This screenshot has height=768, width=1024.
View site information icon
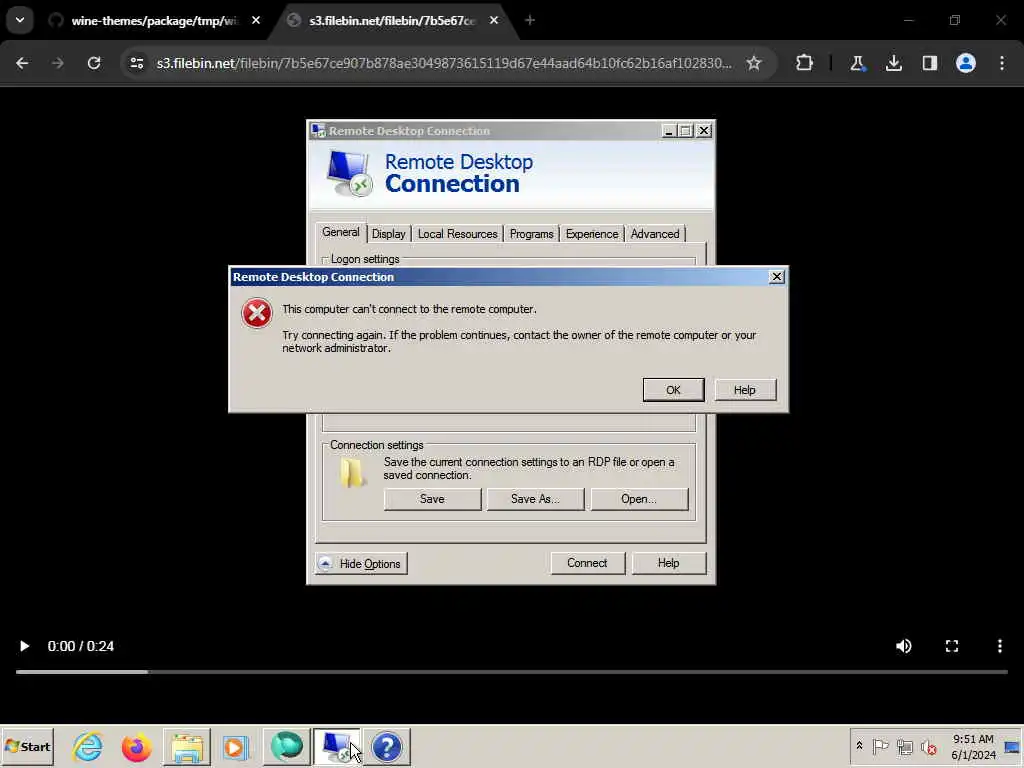(136, 63)
